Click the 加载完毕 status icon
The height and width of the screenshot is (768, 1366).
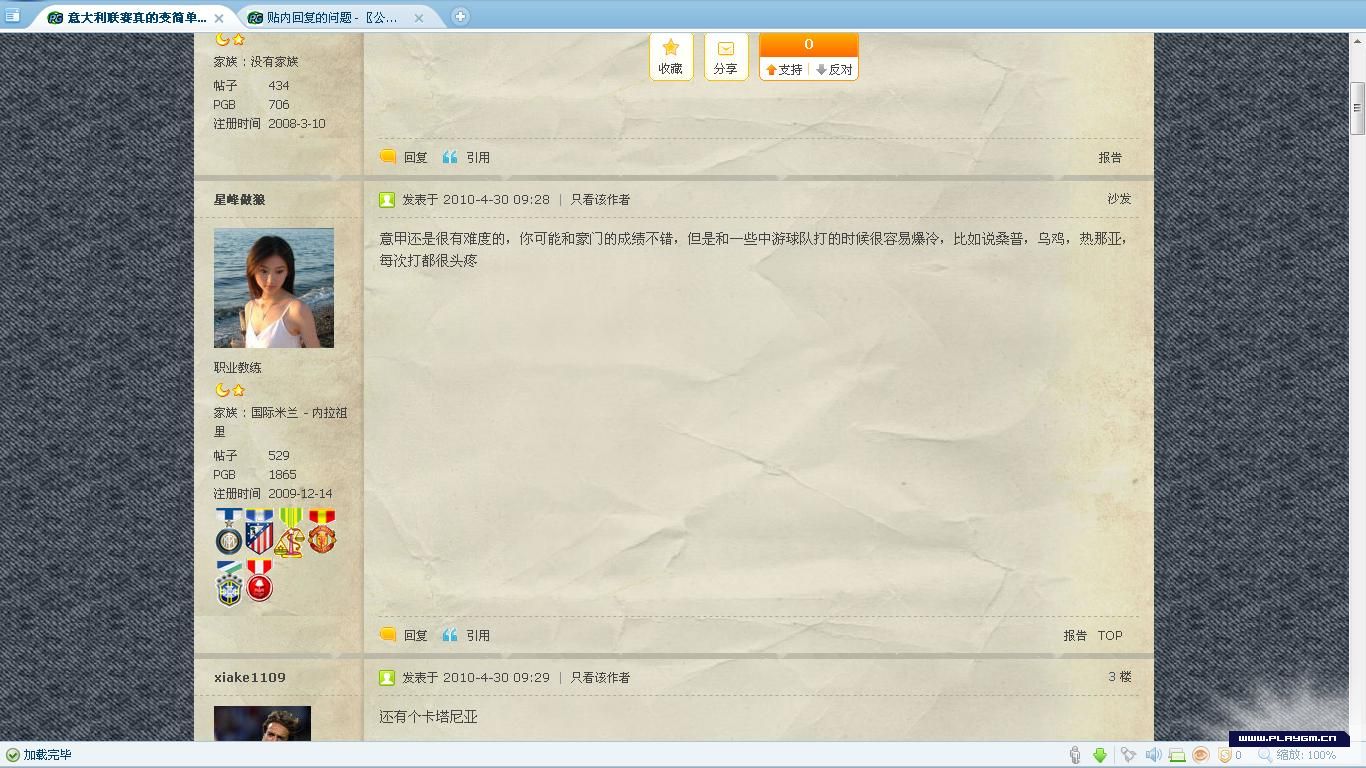point(12,755)
